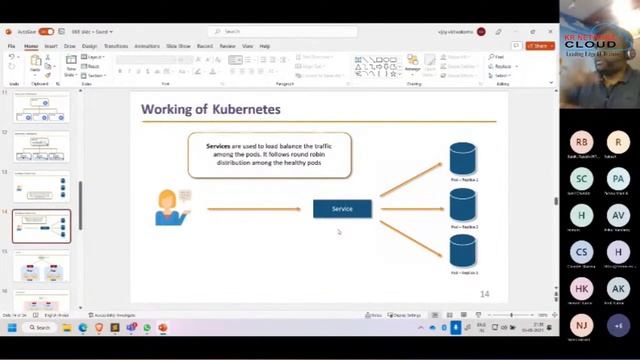Click the Copy icon
This screenshot has height=360, width=640.
click(x=48, y=67)
